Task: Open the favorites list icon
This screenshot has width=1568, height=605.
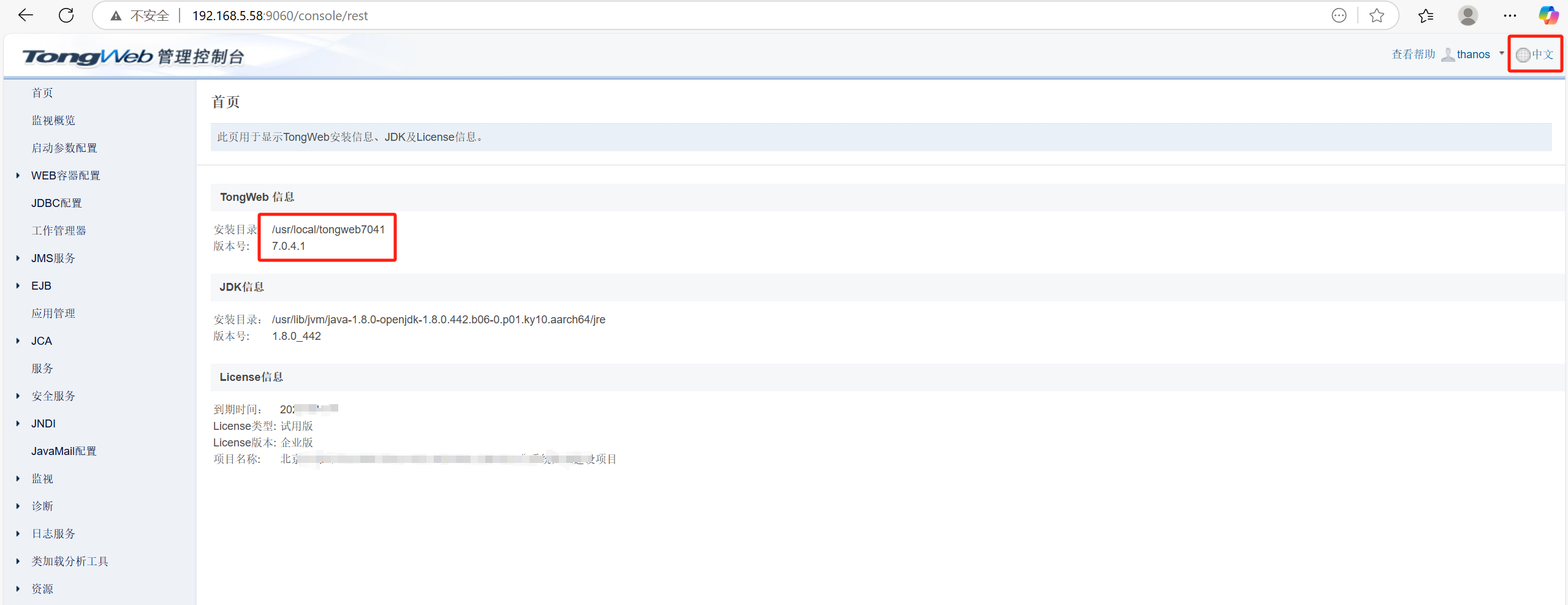Action: [1425, 15]
